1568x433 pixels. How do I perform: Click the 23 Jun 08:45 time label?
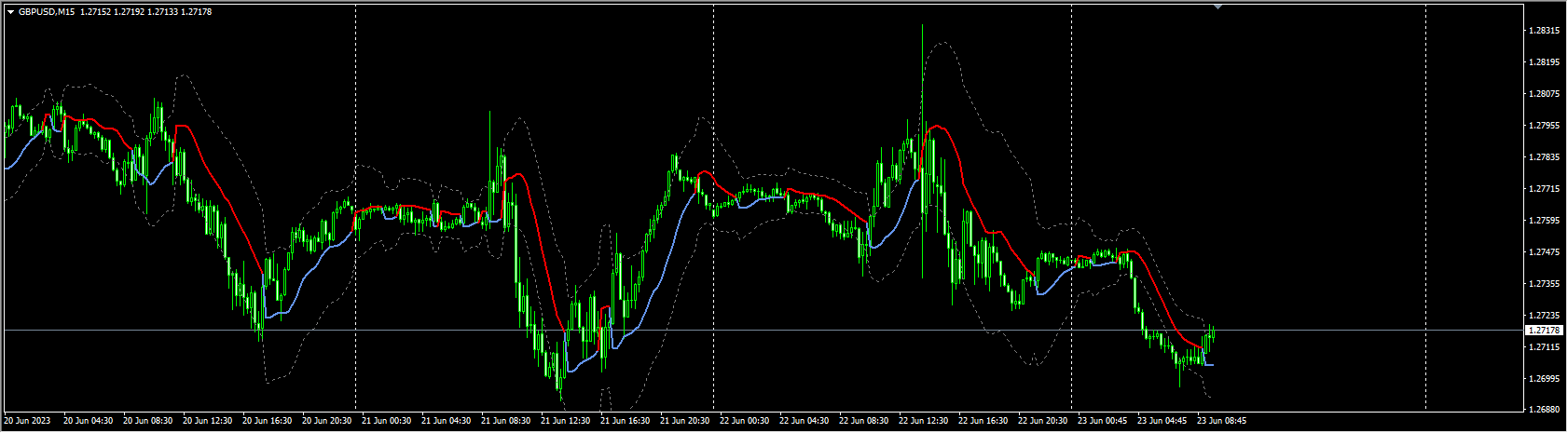[x=1222, y=421]
